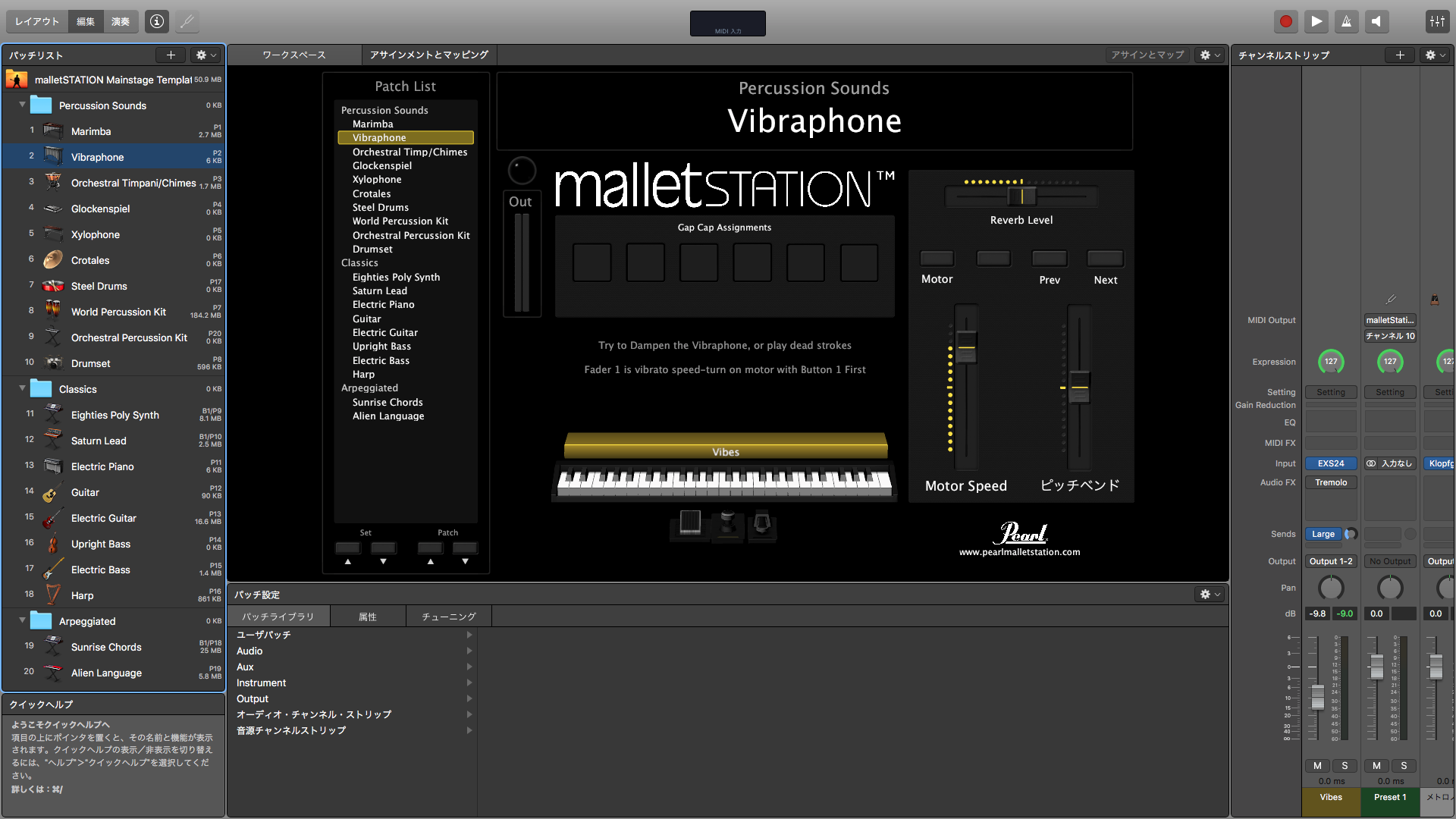Toggle the Motor button
1456x819 pixels.
click(x=937, y=259)
